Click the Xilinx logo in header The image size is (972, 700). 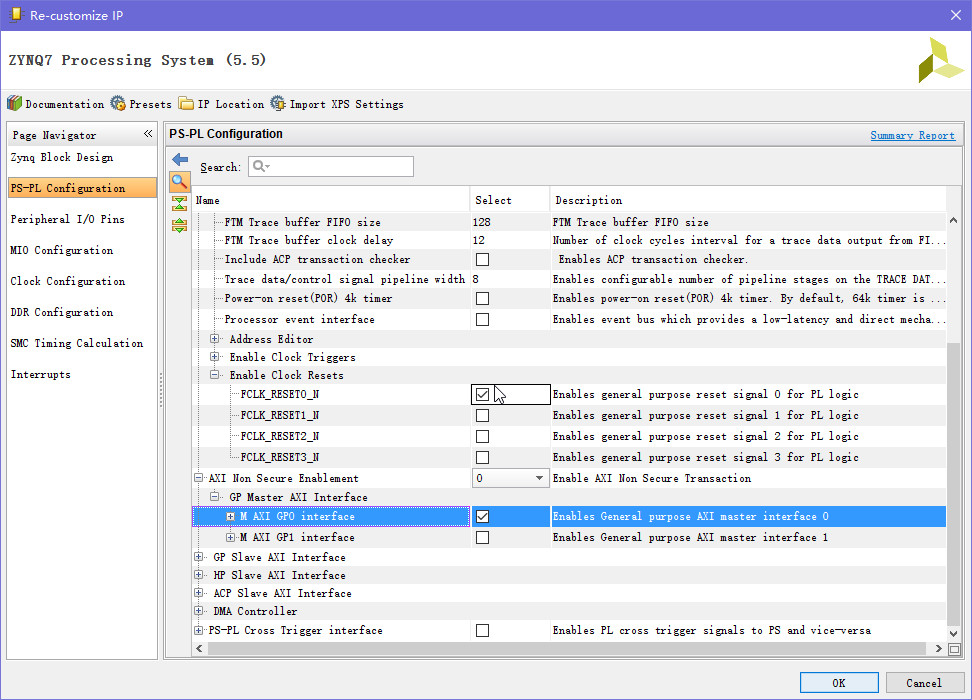(x=940, y=60)
